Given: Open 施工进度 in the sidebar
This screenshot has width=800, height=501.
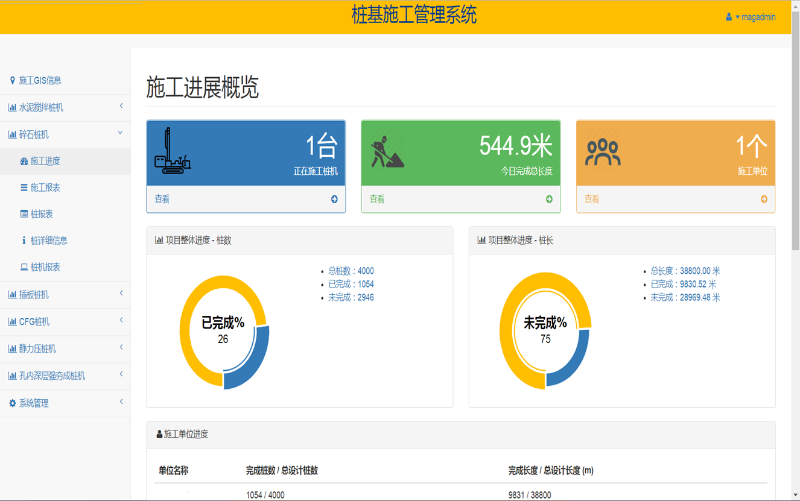Looking at the screenshot, I should pos(45,161).
